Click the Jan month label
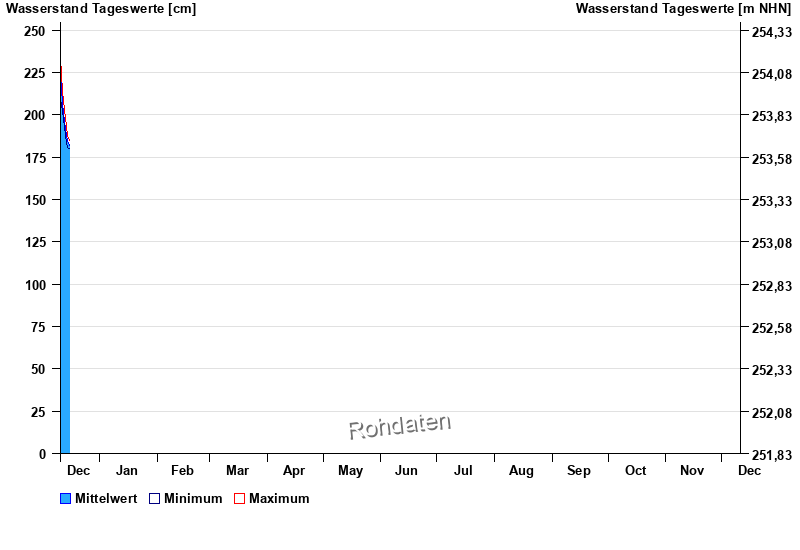The image size is (800, 550). (x=127, y=471)
